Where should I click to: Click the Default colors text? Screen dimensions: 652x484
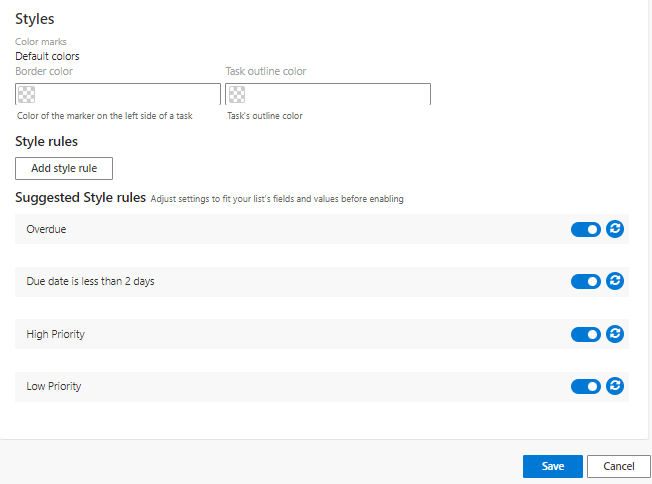47,56
